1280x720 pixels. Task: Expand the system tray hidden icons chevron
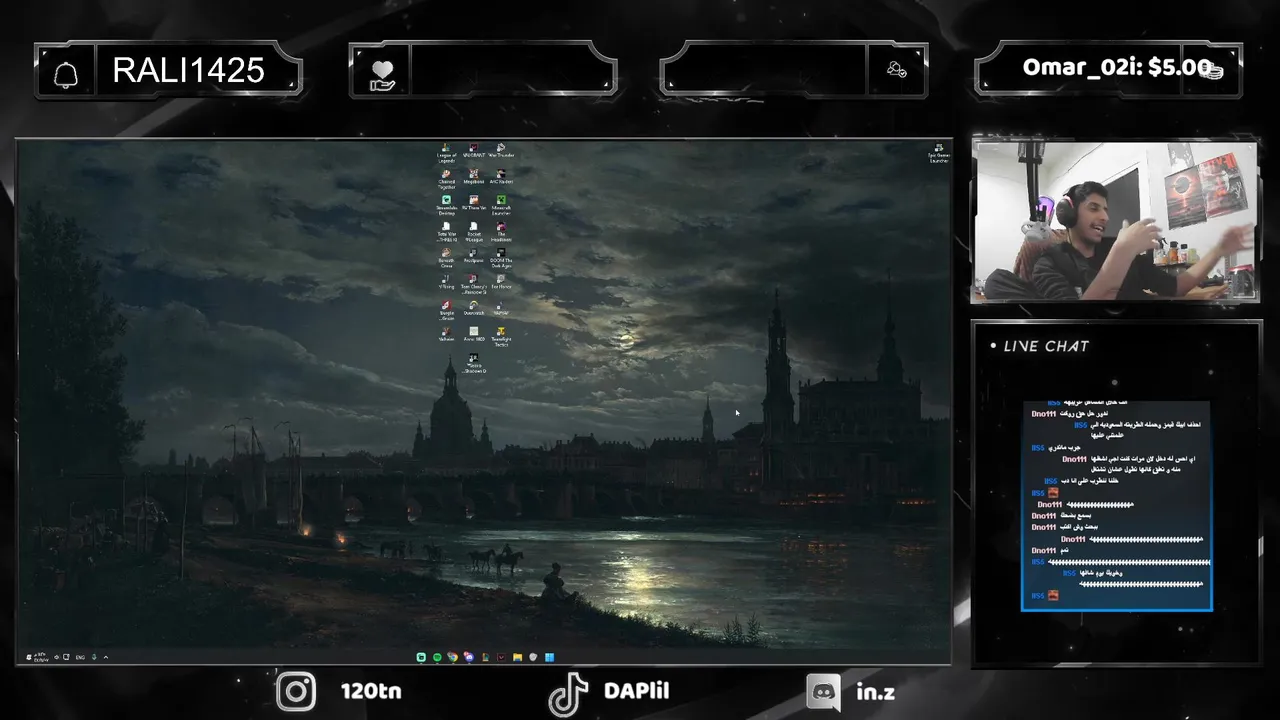106,657
